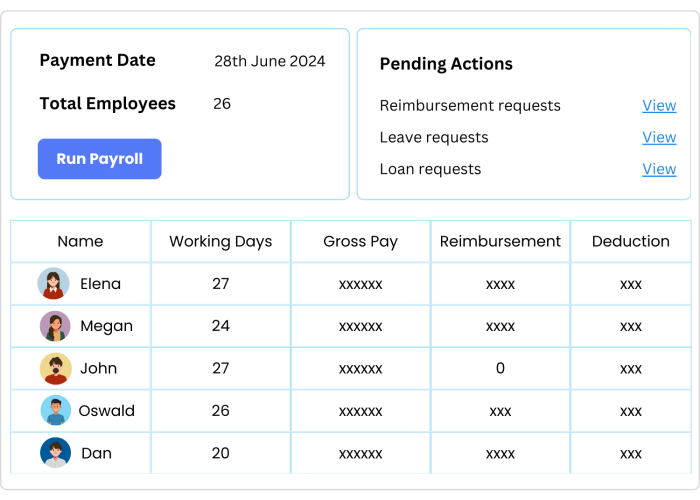Click Oswald's name in the table
The width and height of the screenshot is (700, 500).
point(106,411)
